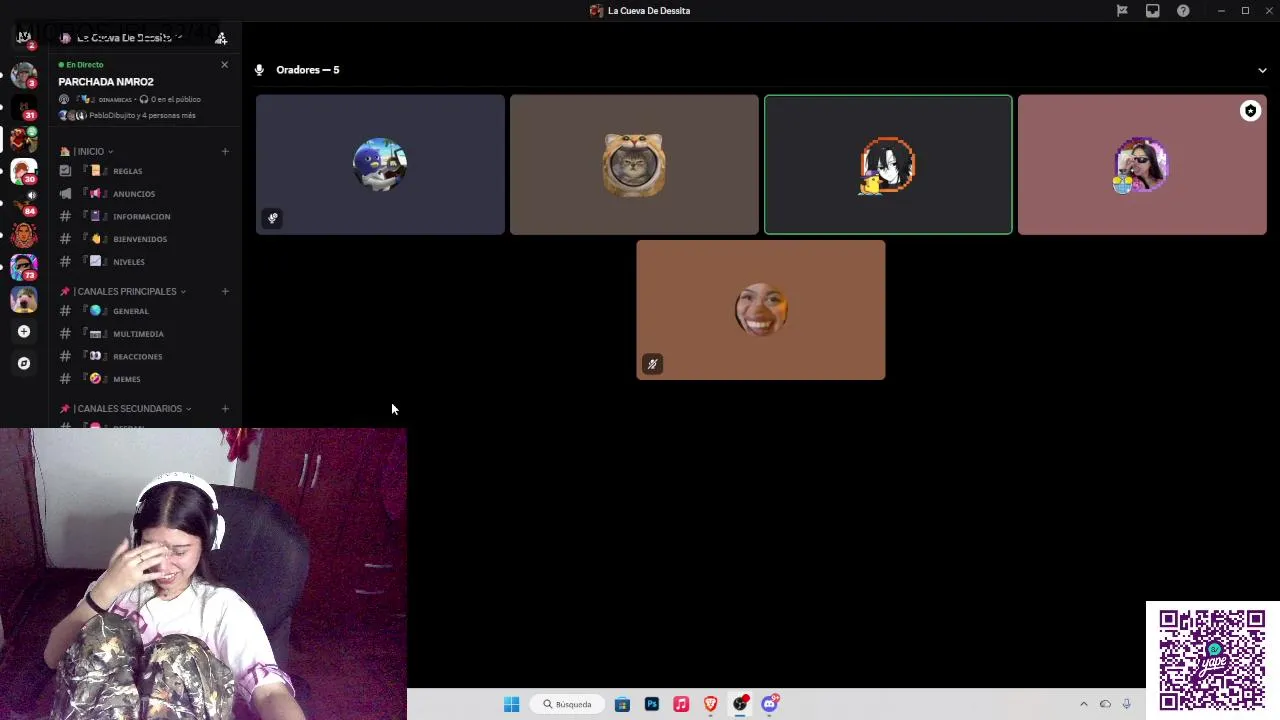Open the Windows Start menu
The height and width of the screenshot is (720, 1280).
pos(511,704)
